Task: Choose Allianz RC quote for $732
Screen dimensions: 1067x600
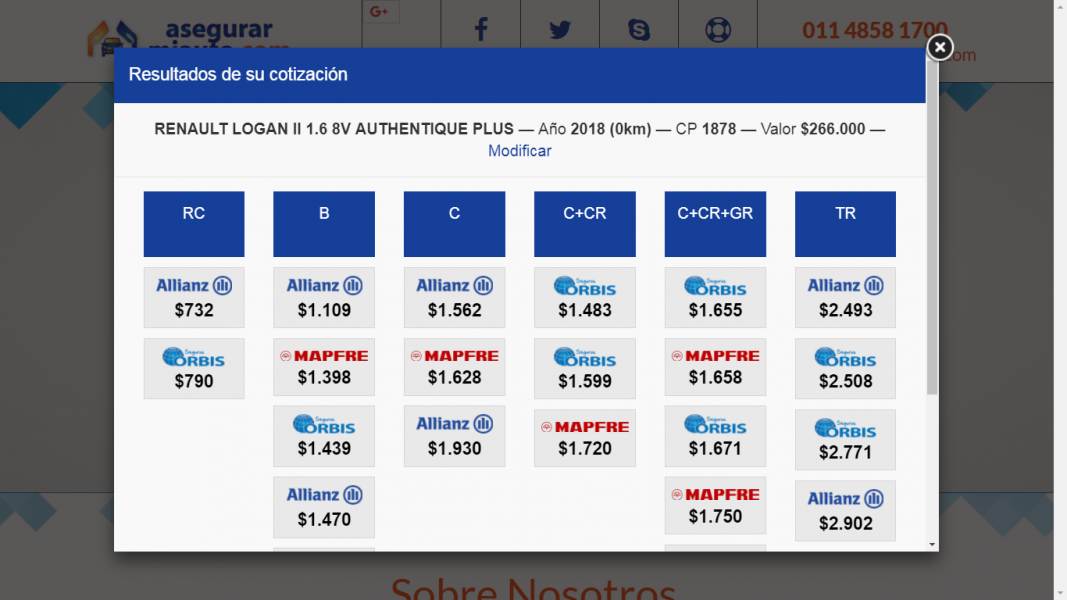Action: click(x=194, y=298)
